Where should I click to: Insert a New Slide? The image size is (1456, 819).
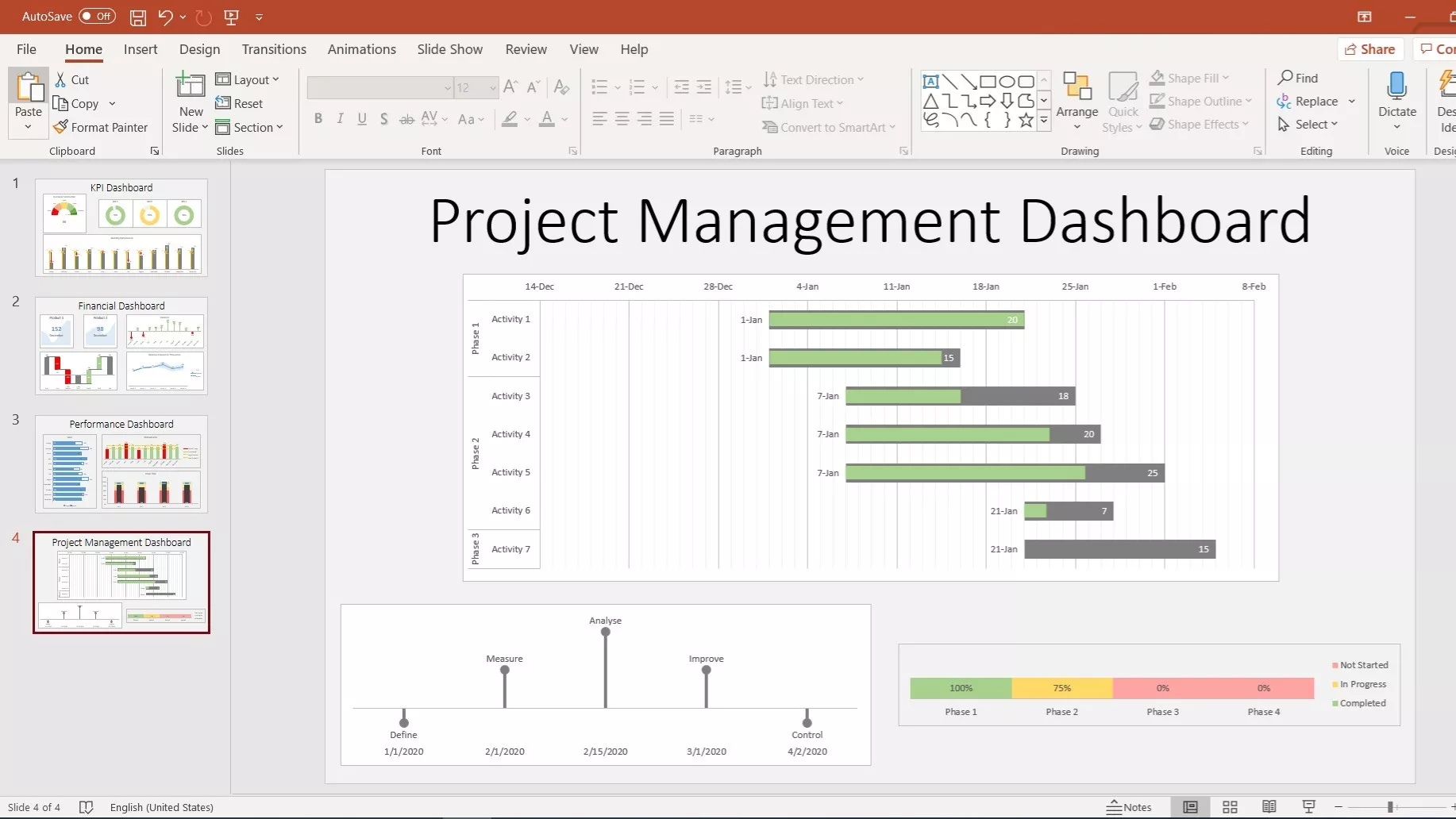(191, 93)
